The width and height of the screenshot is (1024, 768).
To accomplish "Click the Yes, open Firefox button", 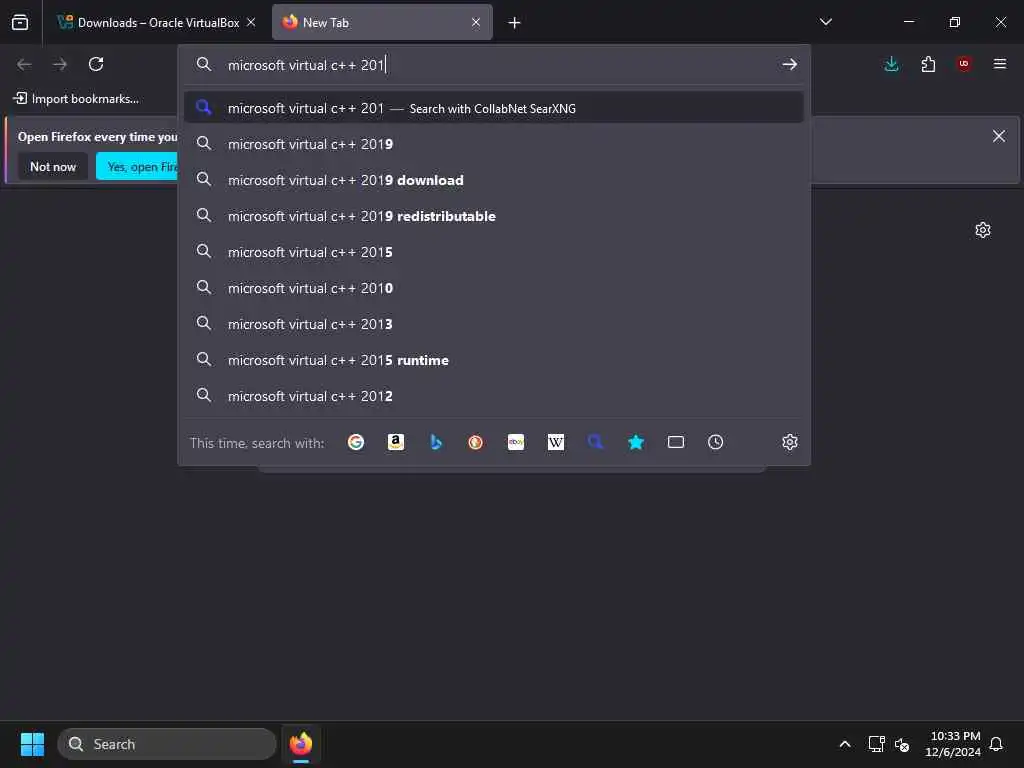I will [x=138, y=167].
